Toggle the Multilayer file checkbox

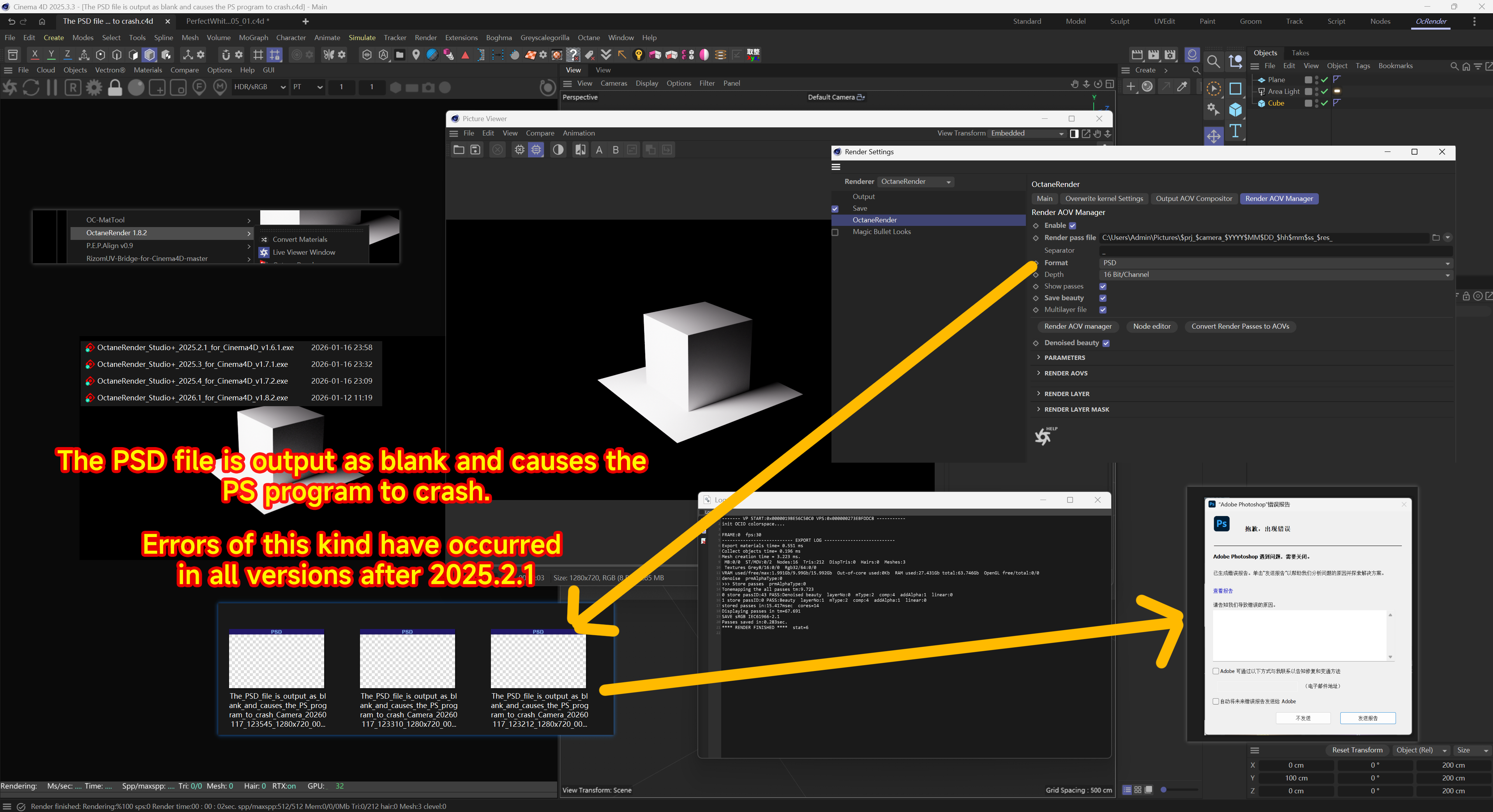click(1103, 310)
